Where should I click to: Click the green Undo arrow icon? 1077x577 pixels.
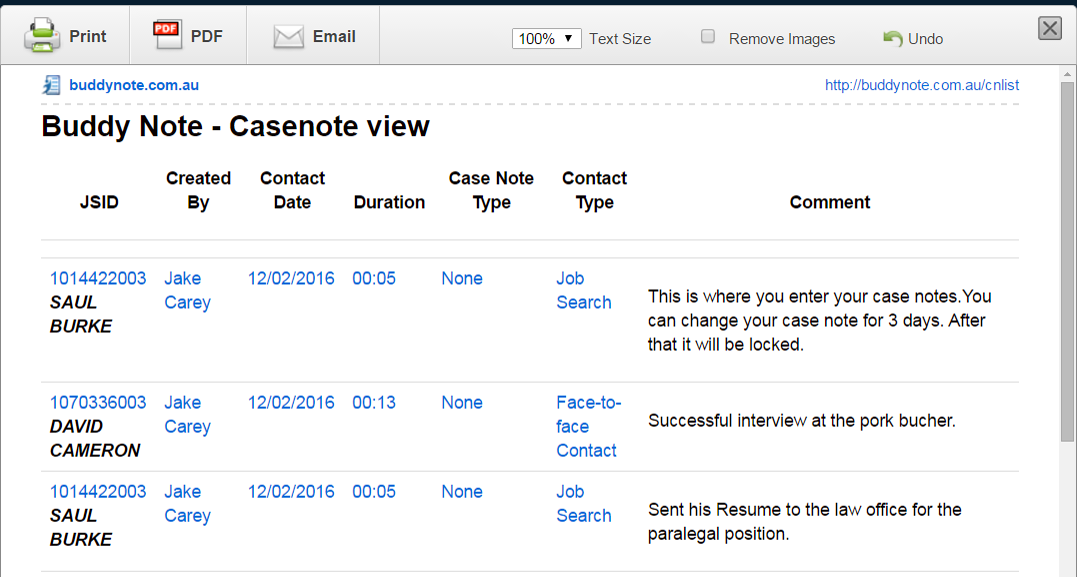point(892,38)
